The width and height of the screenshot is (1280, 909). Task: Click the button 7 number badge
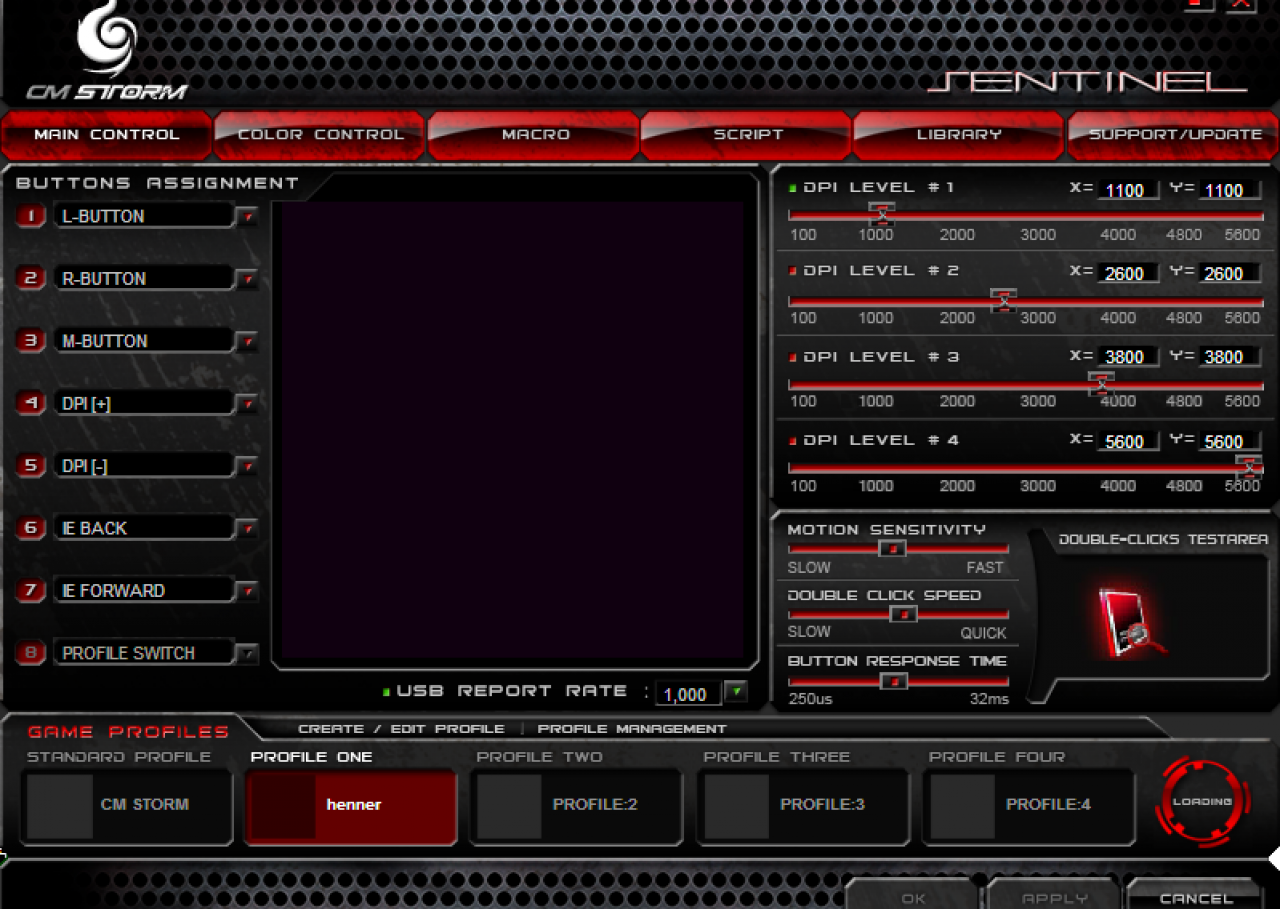(31, 590)
